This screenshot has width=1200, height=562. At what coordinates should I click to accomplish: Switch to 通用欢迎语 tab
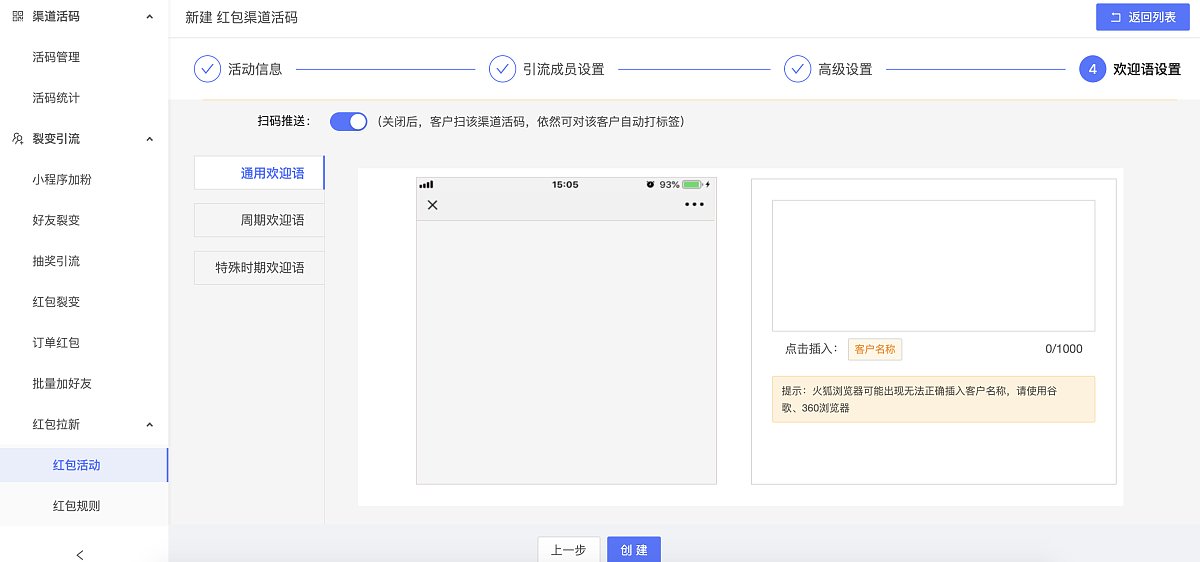coord(259,173)
